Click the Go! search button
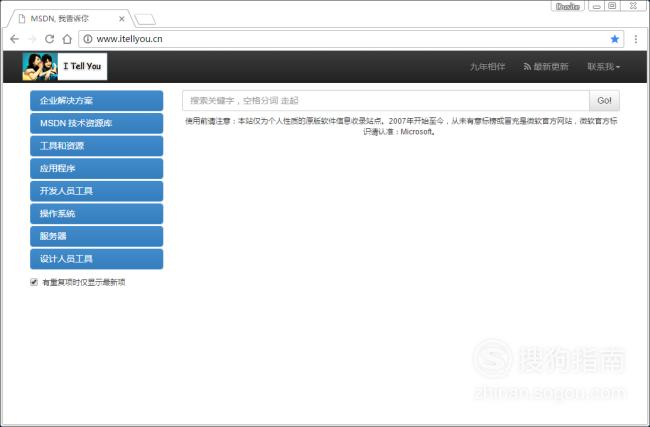The image size is (650, 427). coord(604,101)
